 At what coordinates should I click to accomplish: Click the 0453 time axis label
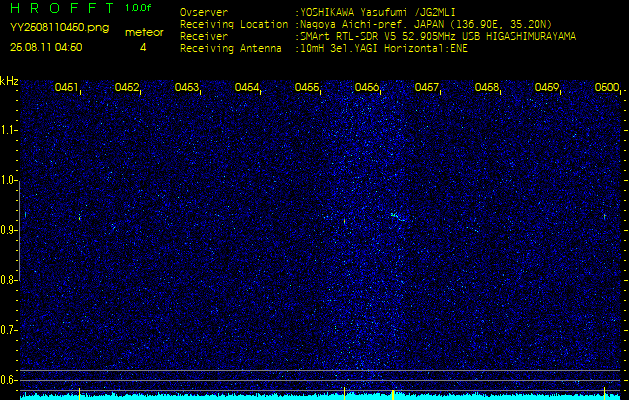tap(187, 87)
